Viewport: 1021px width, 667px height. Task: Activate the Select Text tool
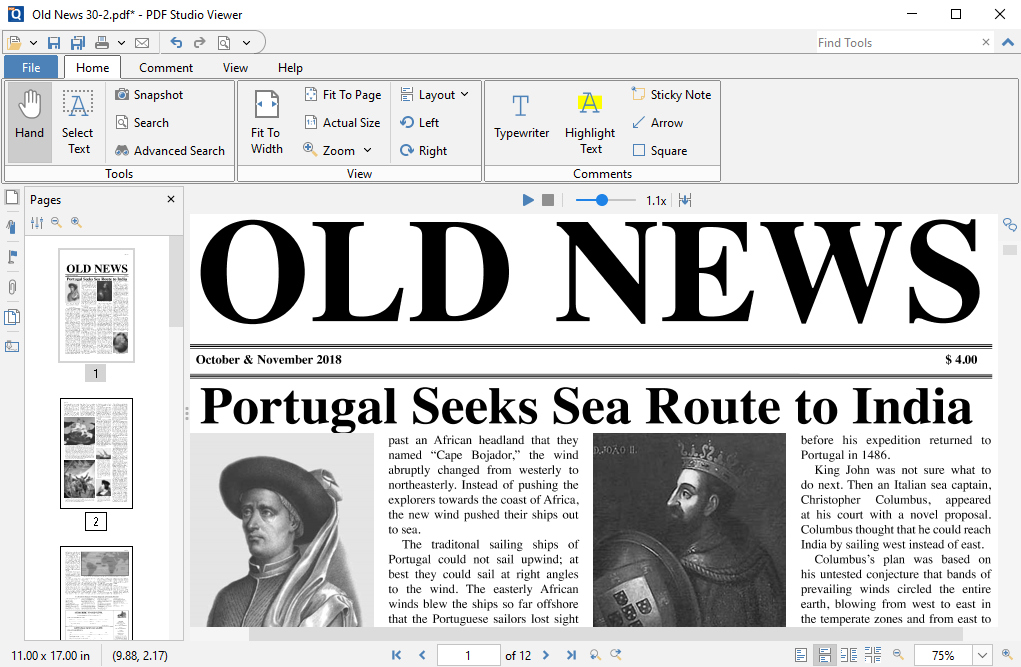tap(77, 120)
